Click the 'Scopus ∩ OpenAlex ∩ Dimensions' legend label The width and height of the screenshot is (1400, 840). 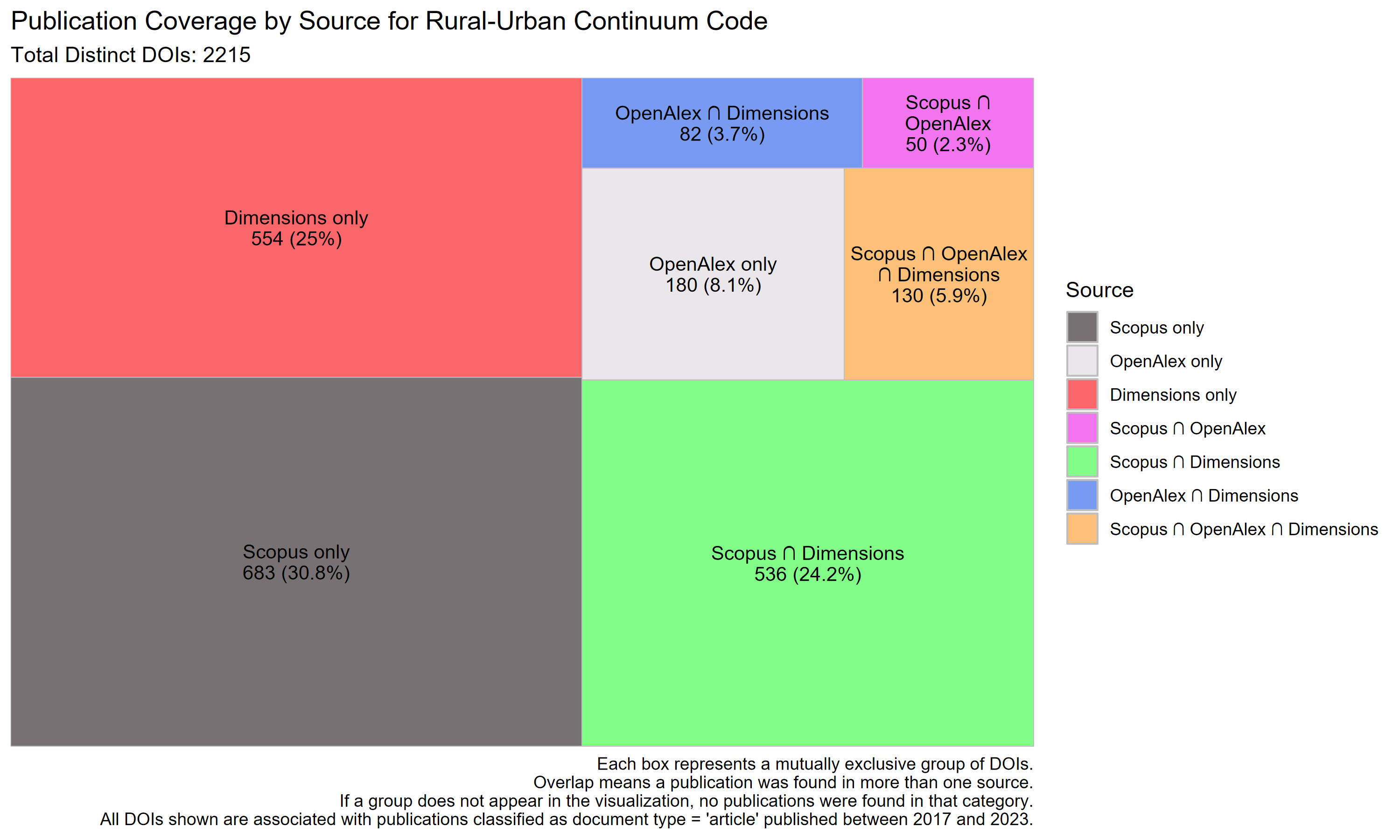pos(1244,529)
